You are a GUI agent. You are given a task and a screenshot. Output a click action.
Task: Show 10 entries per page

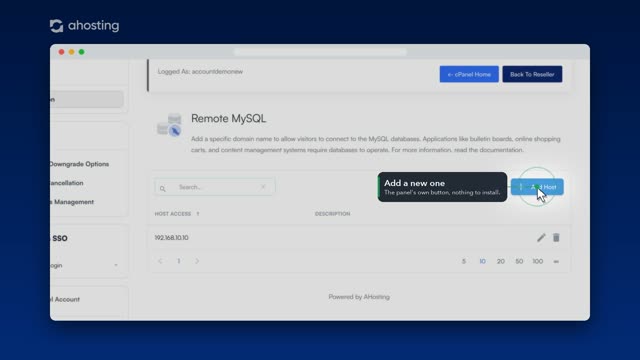pos(482,261)
